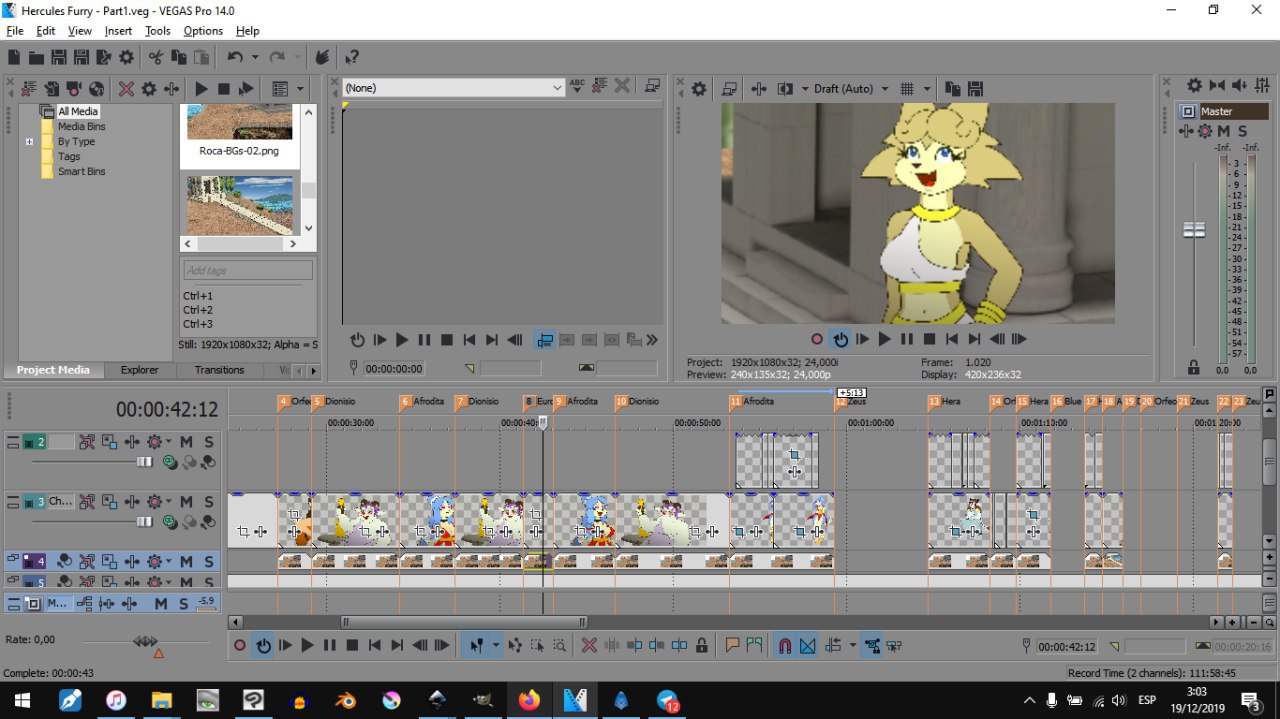Open Project Media Views dropdown arrow
This screenshot has height=719, width=1280.
point(300,89)
